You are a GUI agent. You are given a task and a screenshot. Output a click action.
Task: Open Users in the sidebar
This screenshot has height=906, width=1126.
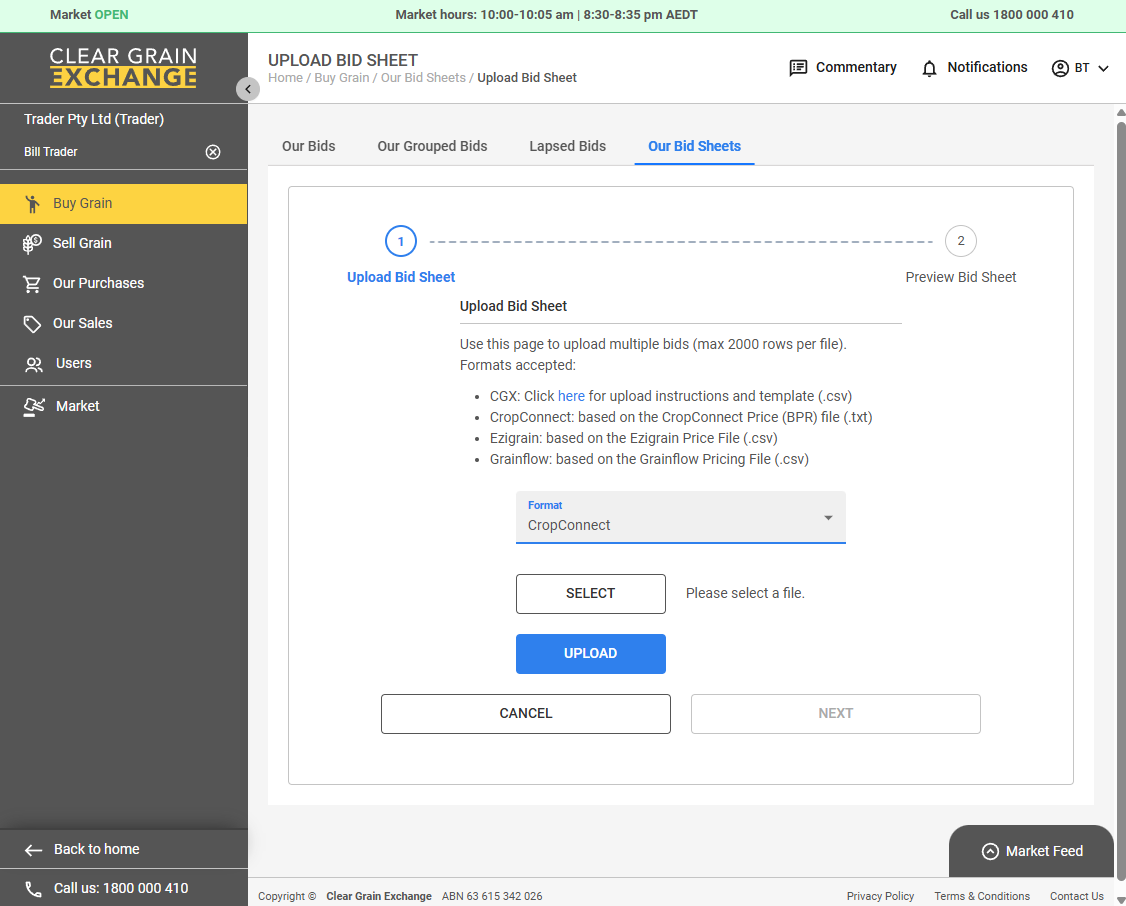tap(124, 364)
